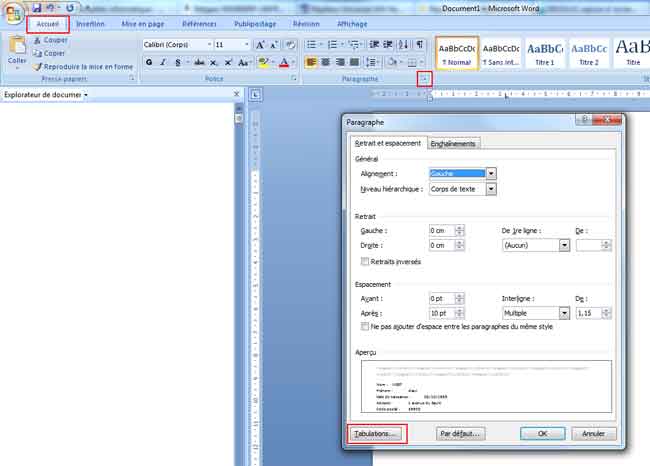
Task: Click the Tabulations... button
Action: [377, 434]
